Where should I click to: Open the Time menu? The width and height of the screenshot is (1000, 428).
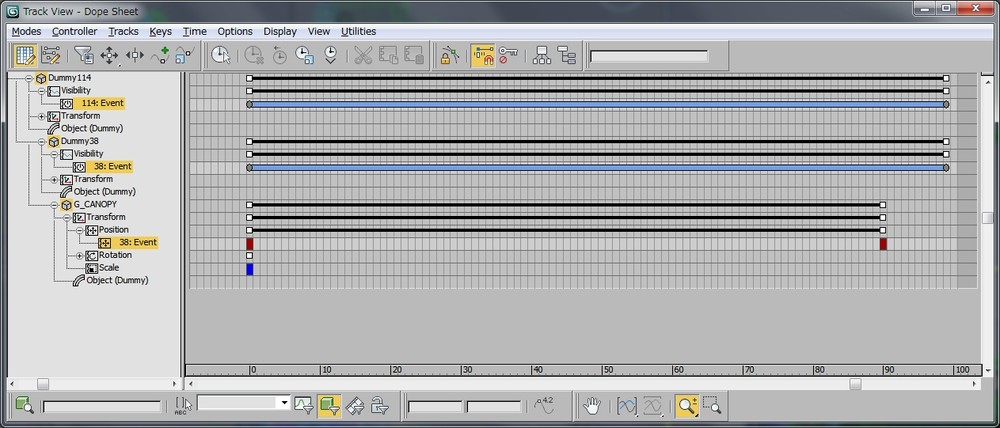(195, 31)
